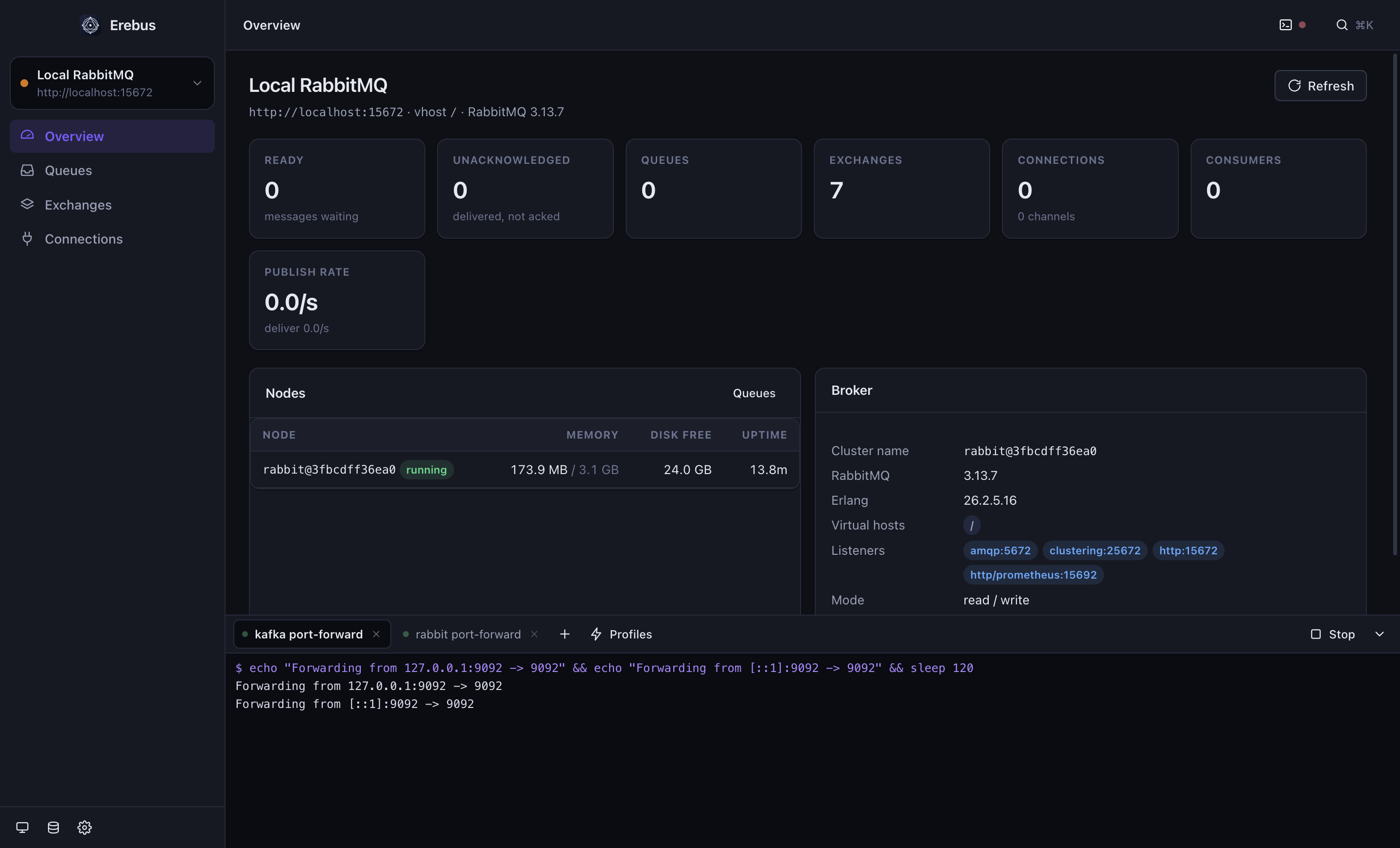The width and height of the screenshot is (1400, 848).
Task: Switch to the kafka port-forward tab
Action: click(x=312, y=634)
